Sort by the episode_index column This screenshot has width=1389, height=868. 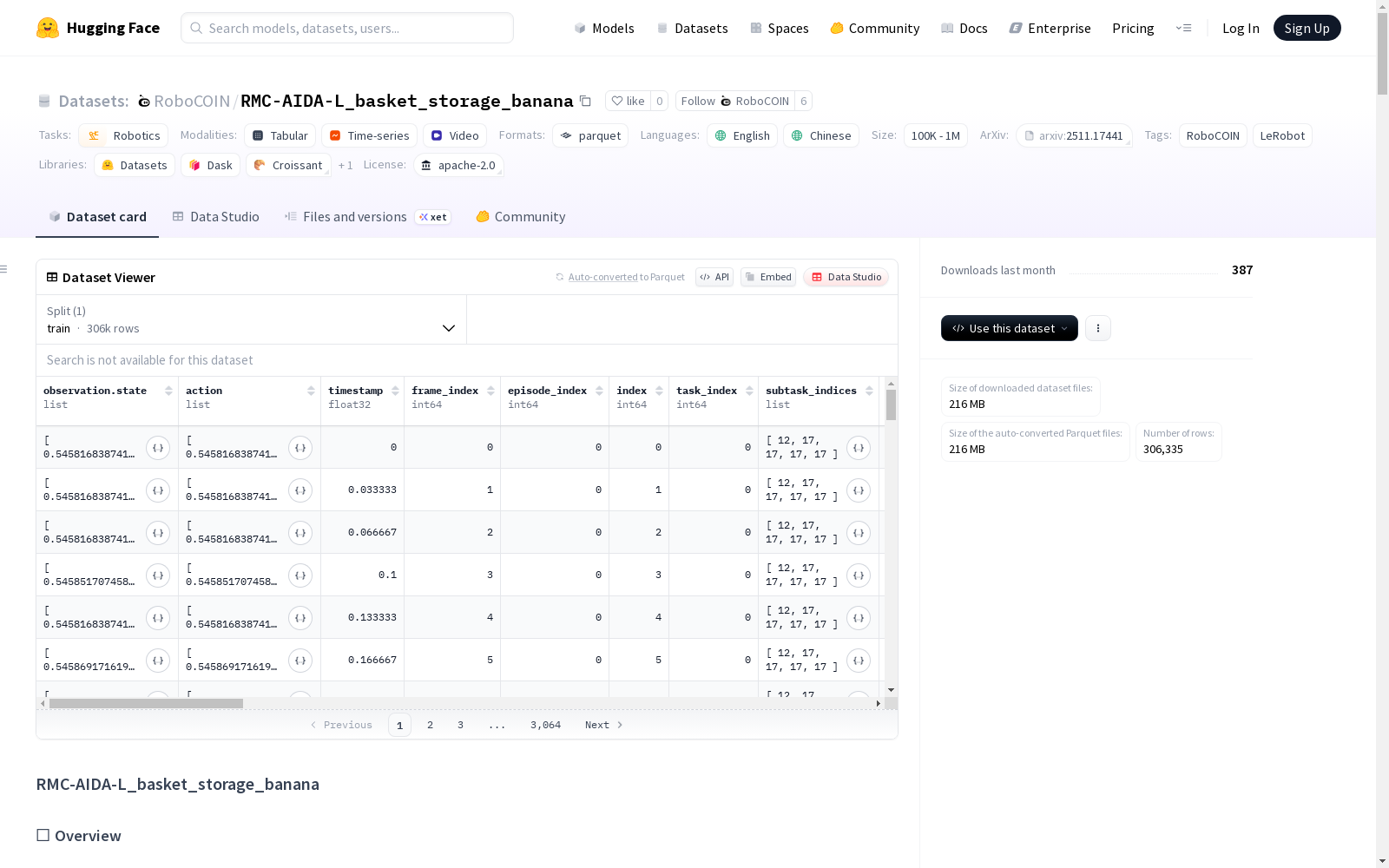coord(599,391)
